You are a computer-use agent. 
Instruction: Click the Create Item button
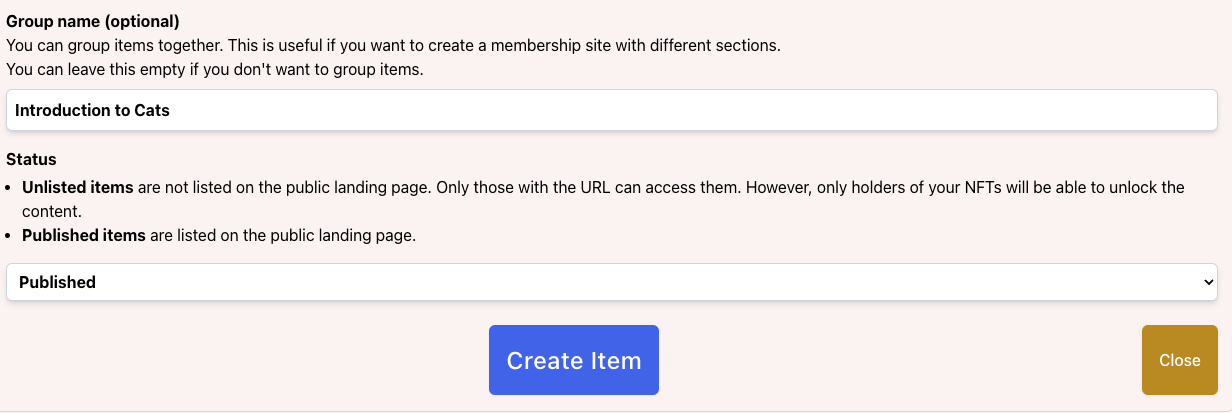(x=574, y=360)
